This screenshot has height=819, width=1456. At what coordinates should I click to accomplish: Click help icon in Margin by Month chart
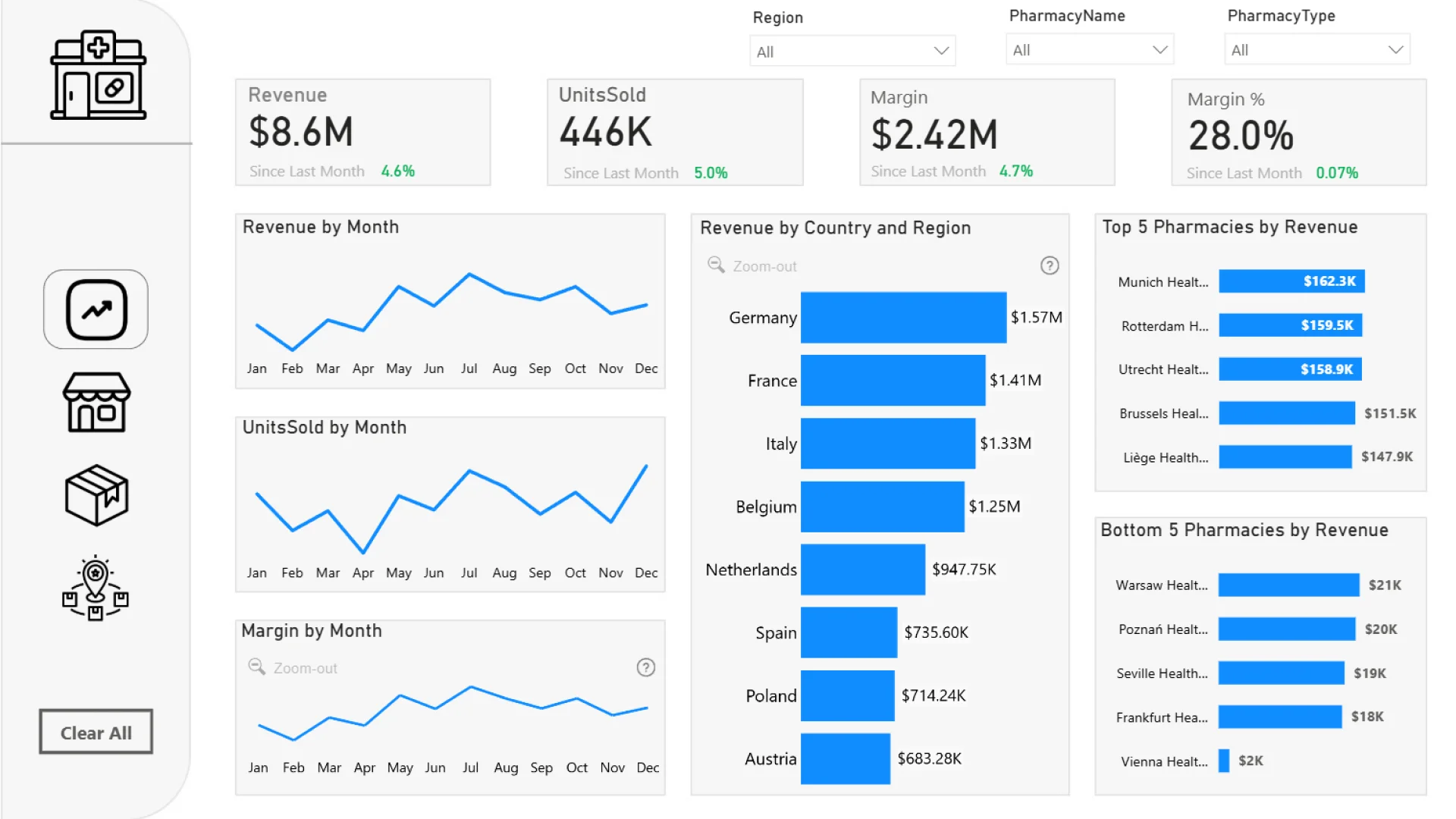pos(645,668)
